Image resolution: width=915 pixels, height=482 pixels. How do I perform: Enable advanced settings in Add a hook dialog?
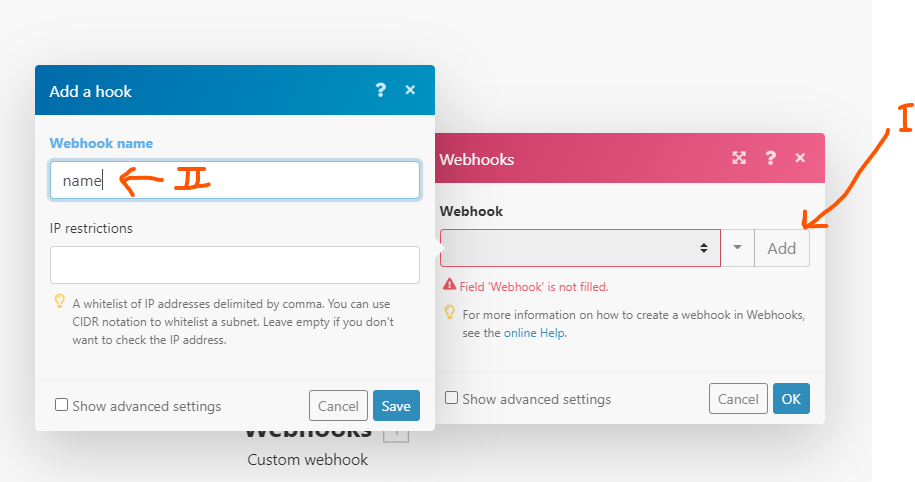click(62, 405)
